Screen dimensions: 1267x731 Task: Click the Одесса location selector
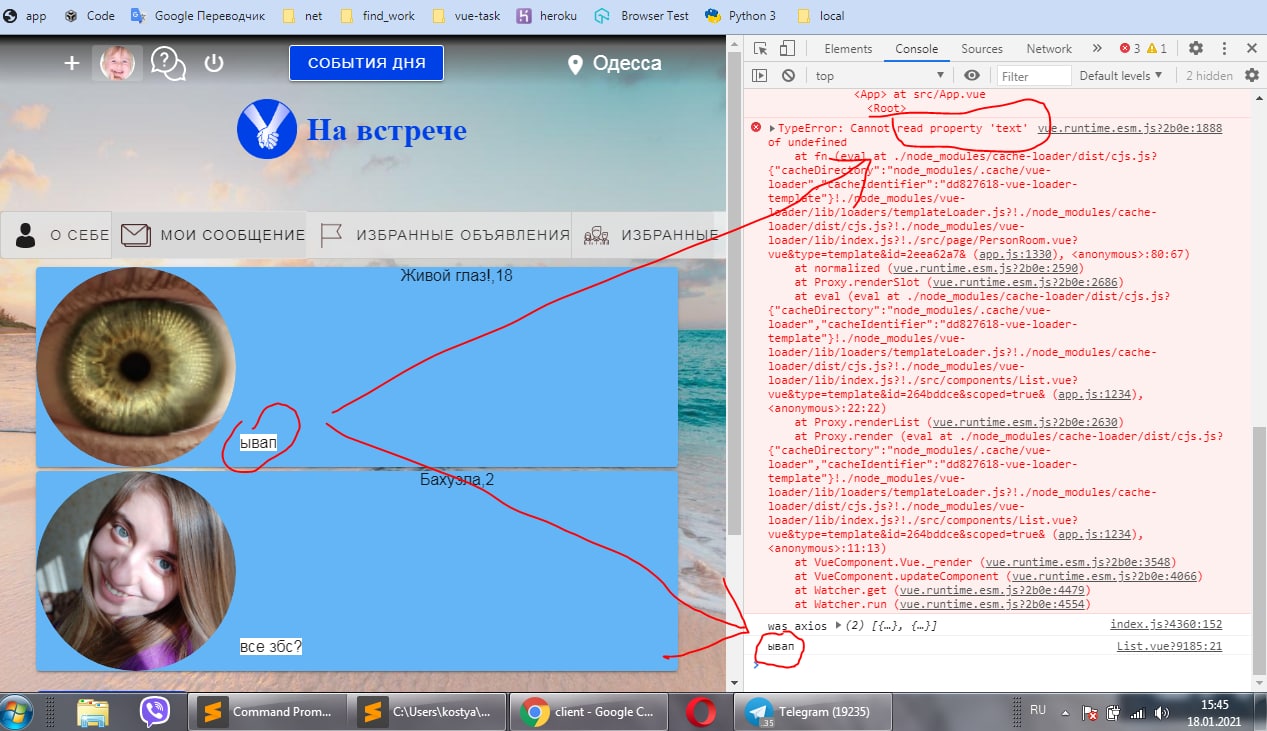click(x=614, y=64)
